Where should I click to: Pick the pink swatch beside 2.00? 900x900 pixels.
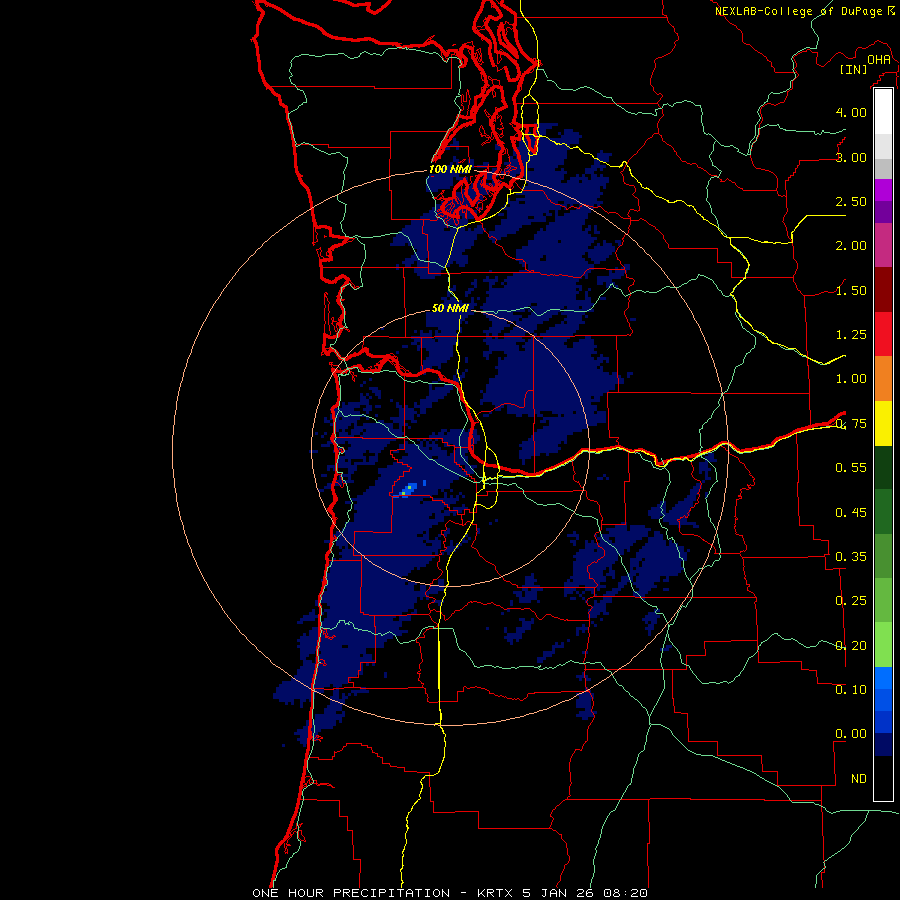point(883,245)
